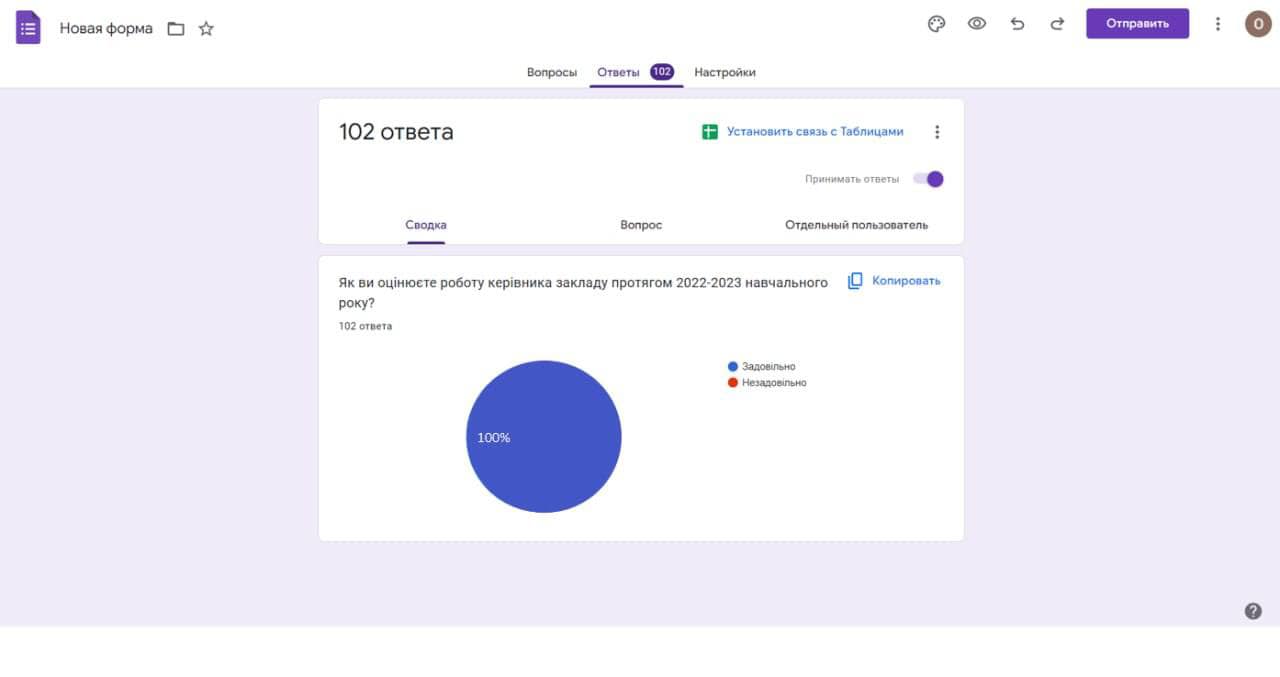The height and width of the screenshot is (677, 1280).
Task: Click Установить связь с Таблицами link
Action: [815, 132]
